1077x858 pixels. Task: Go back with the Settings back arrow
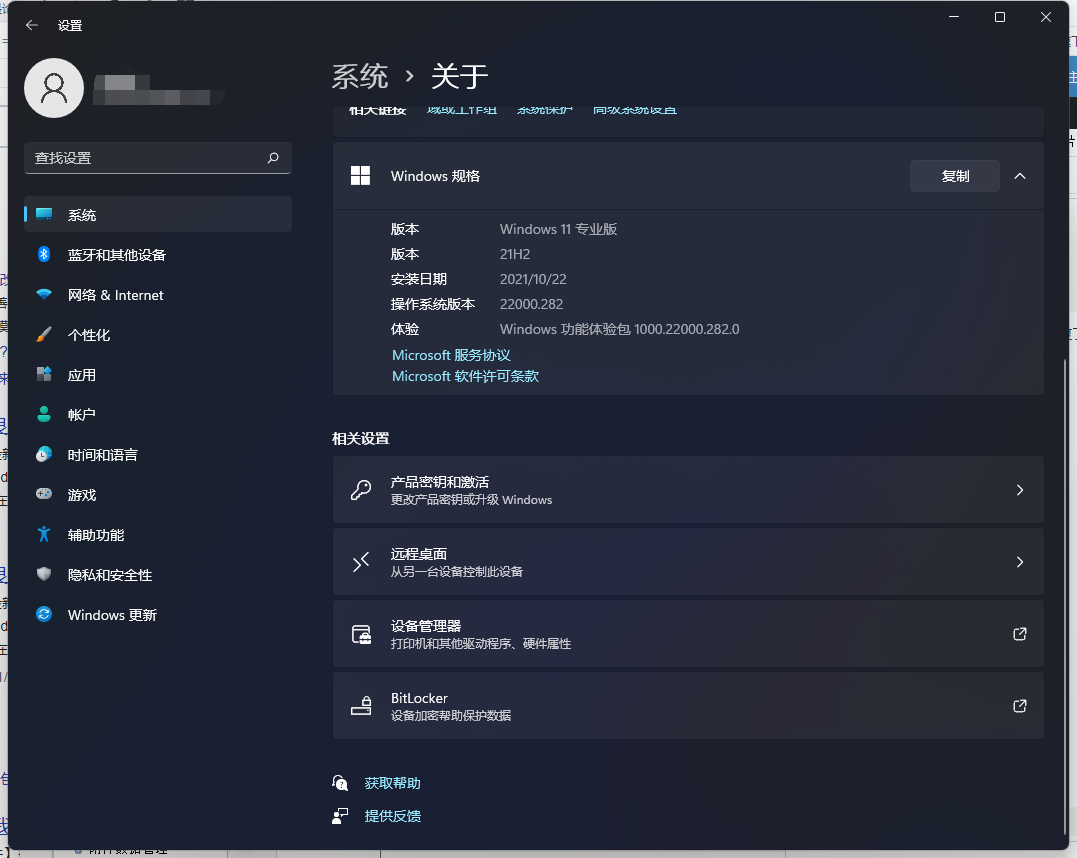[32, 25]
